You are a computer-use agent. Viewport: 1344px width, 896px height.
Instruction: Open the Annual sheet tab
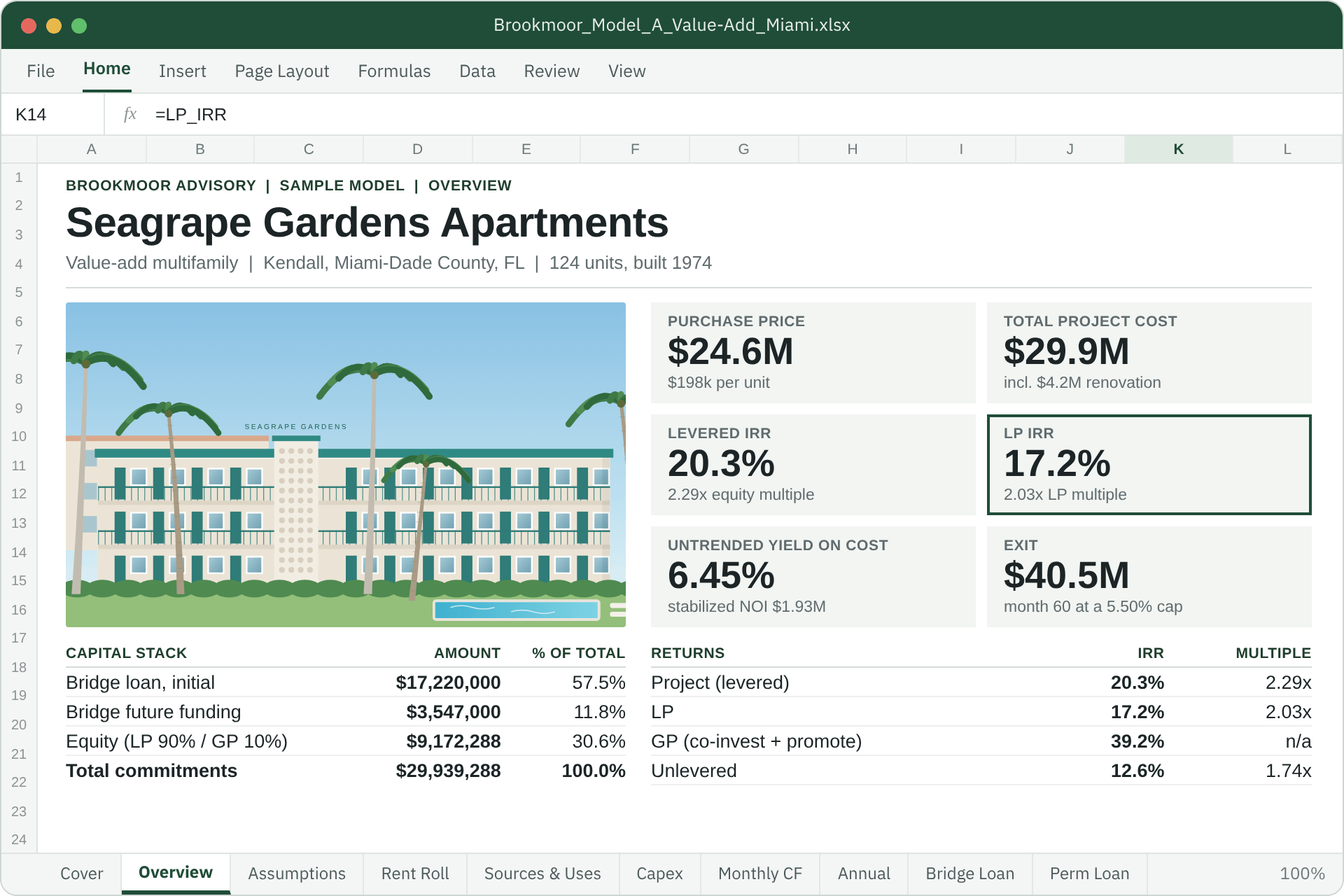pyautogui.click(x=864, y=874)
